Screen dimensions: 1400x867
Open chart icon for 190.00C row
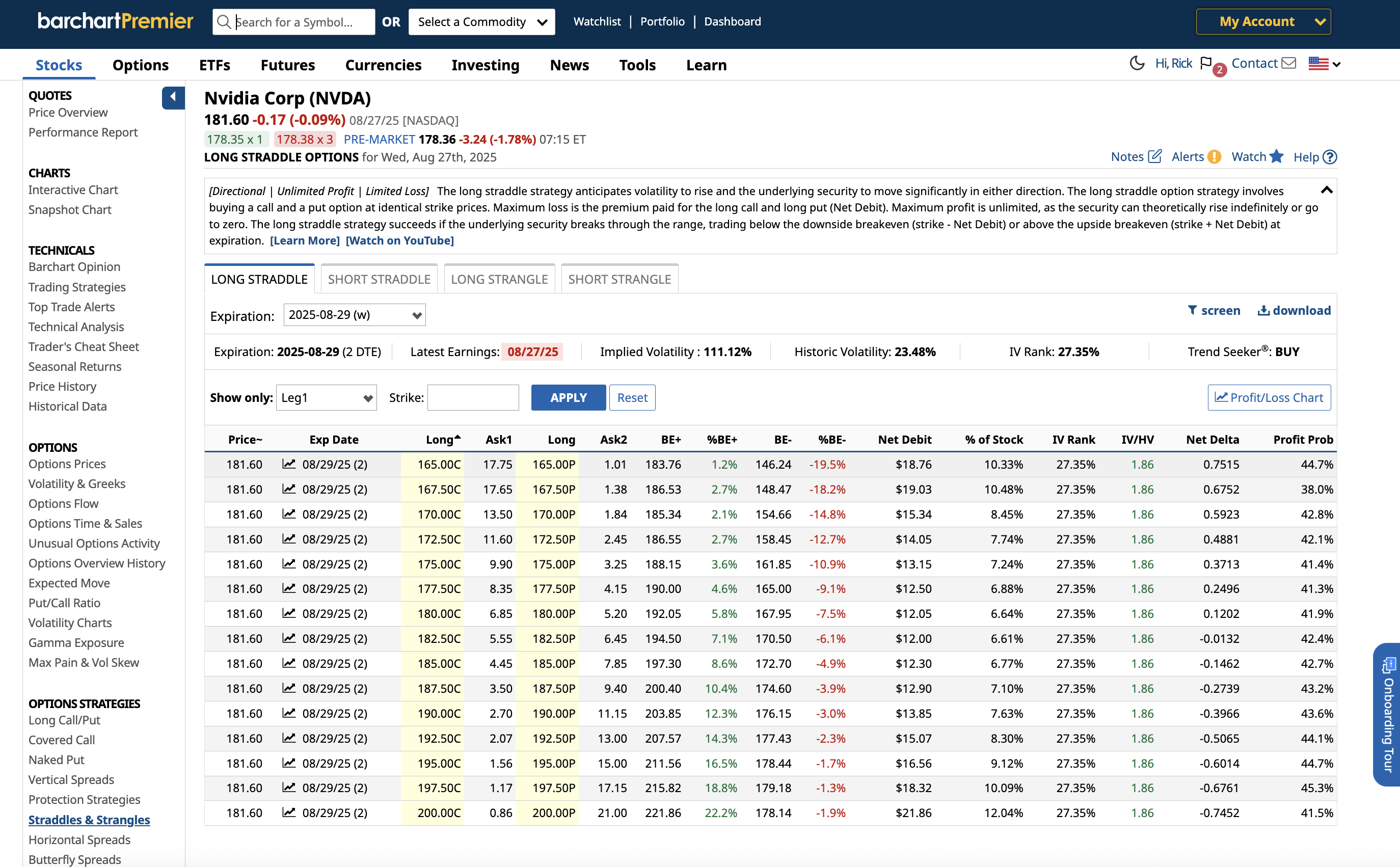pos(289,713)
